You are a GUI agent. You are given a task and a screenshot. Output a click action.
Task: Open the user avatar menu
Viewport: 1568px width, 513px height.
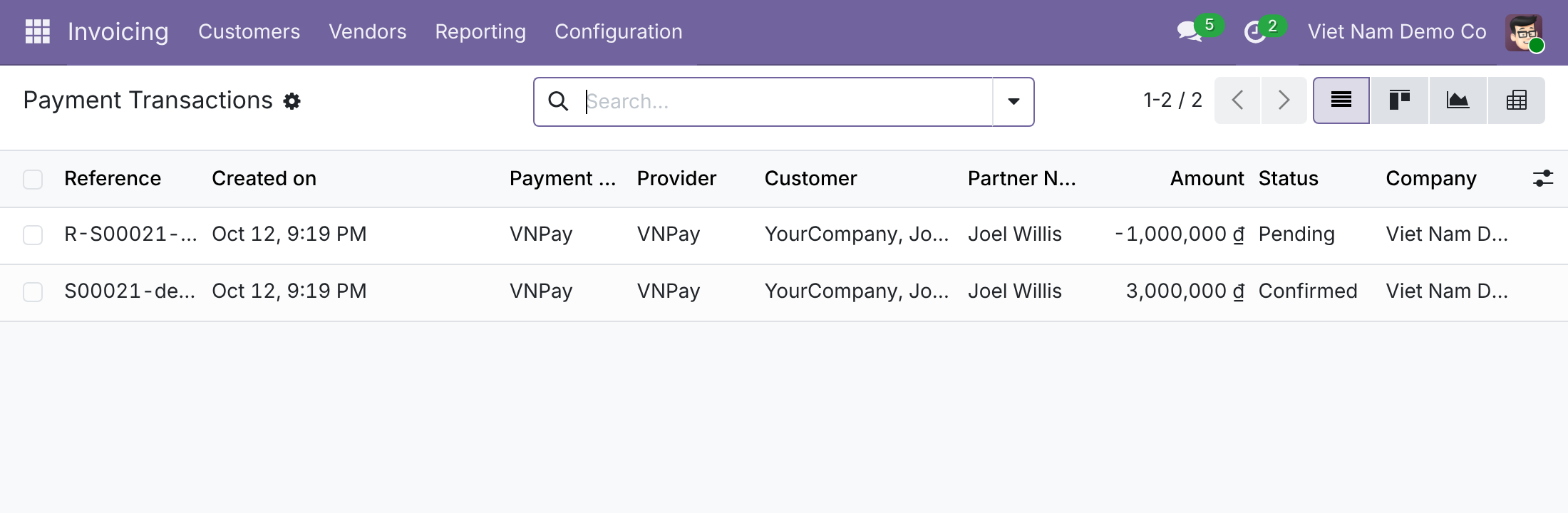[1524, 32]
